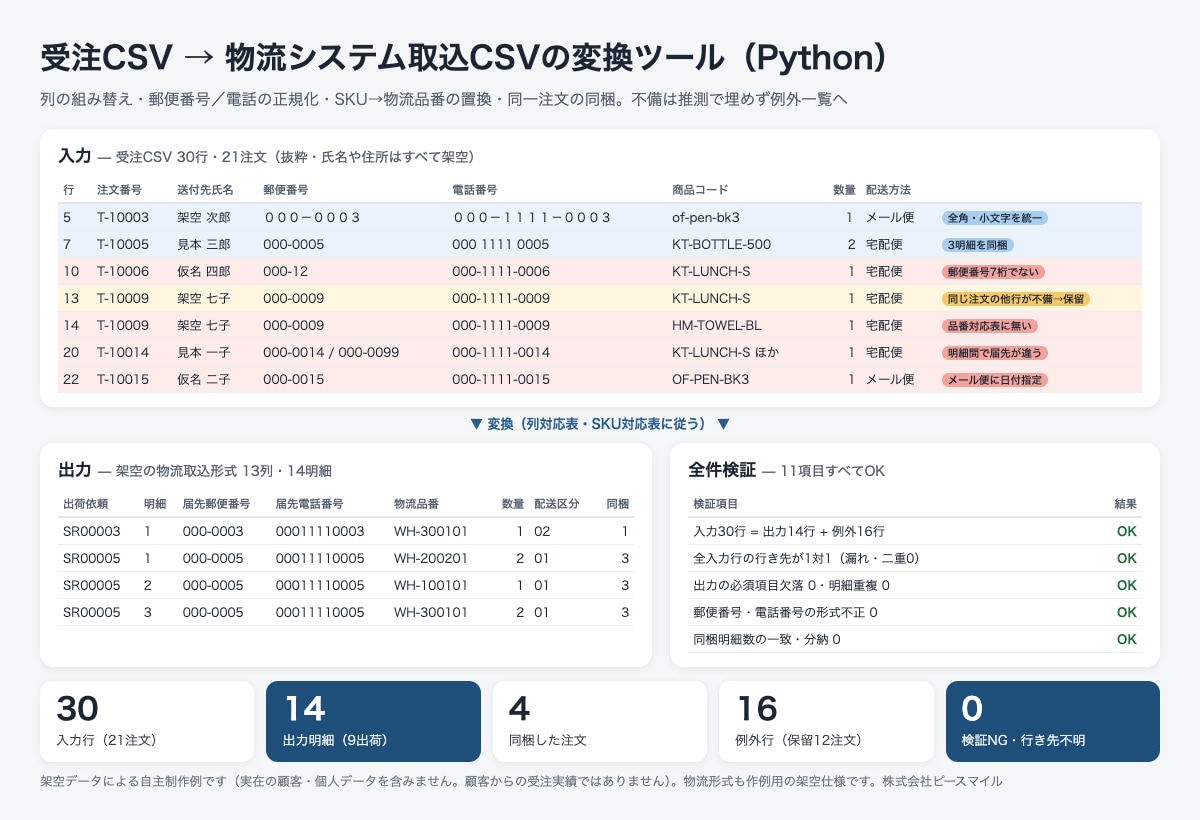Click the 出力 section heading
1200x820 pixels.
(75, 470)
